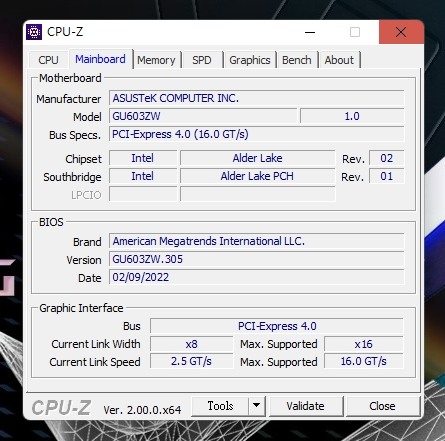The height and width of the screenshot is (441, 445).
Task: Expand the Tools dropdown arrow
Action: coord(256,406)
